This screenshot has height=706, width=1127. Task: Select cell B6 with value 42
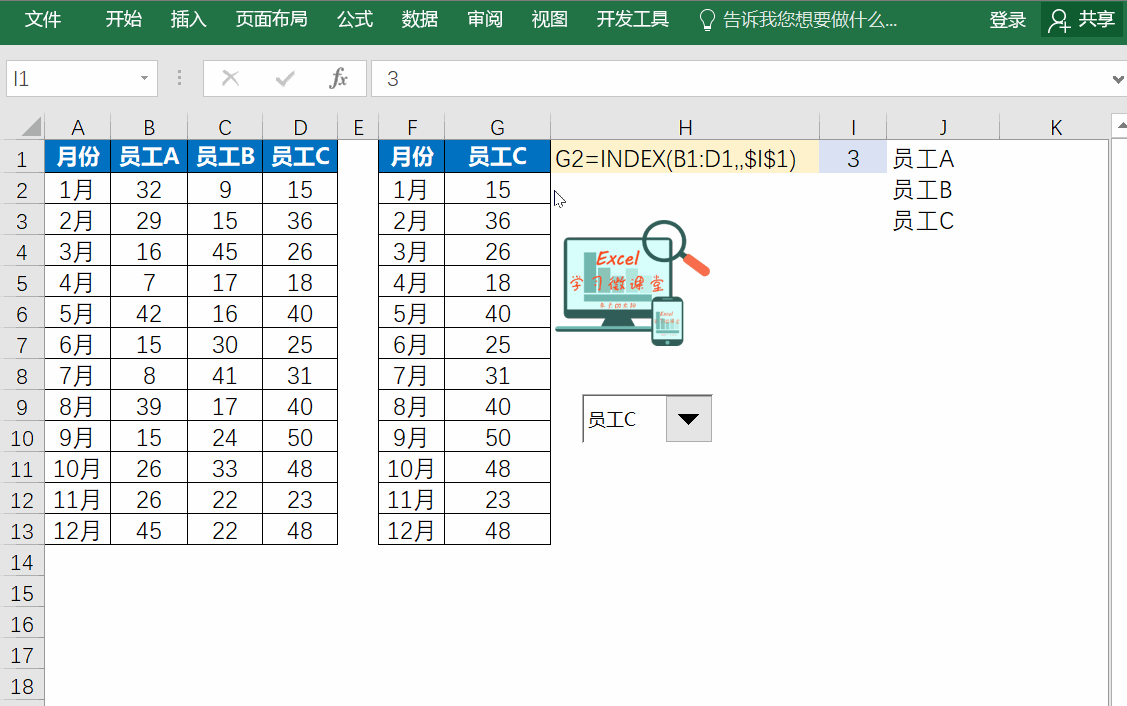[149, 313]
